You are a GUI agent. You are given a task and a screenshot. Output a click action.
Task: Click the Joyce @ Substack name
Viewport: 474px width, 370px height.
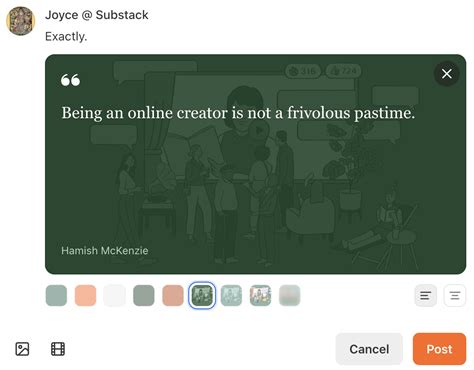97,15
